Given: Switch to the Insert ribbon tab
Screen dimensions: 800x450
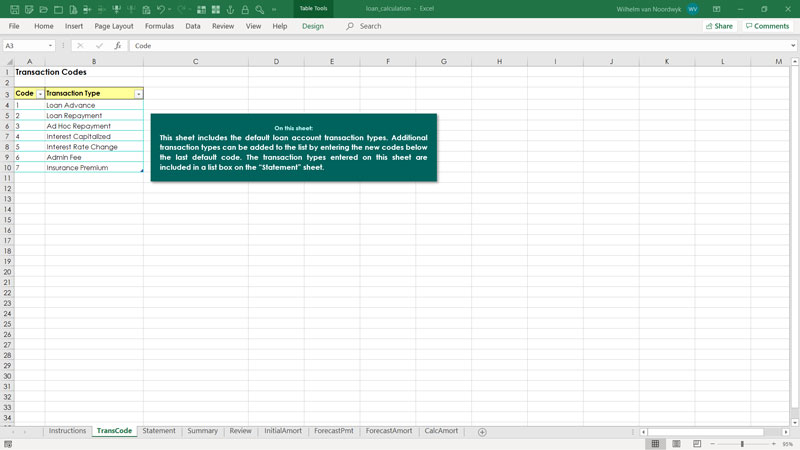Looking at the screenshot, I should 73,26.
